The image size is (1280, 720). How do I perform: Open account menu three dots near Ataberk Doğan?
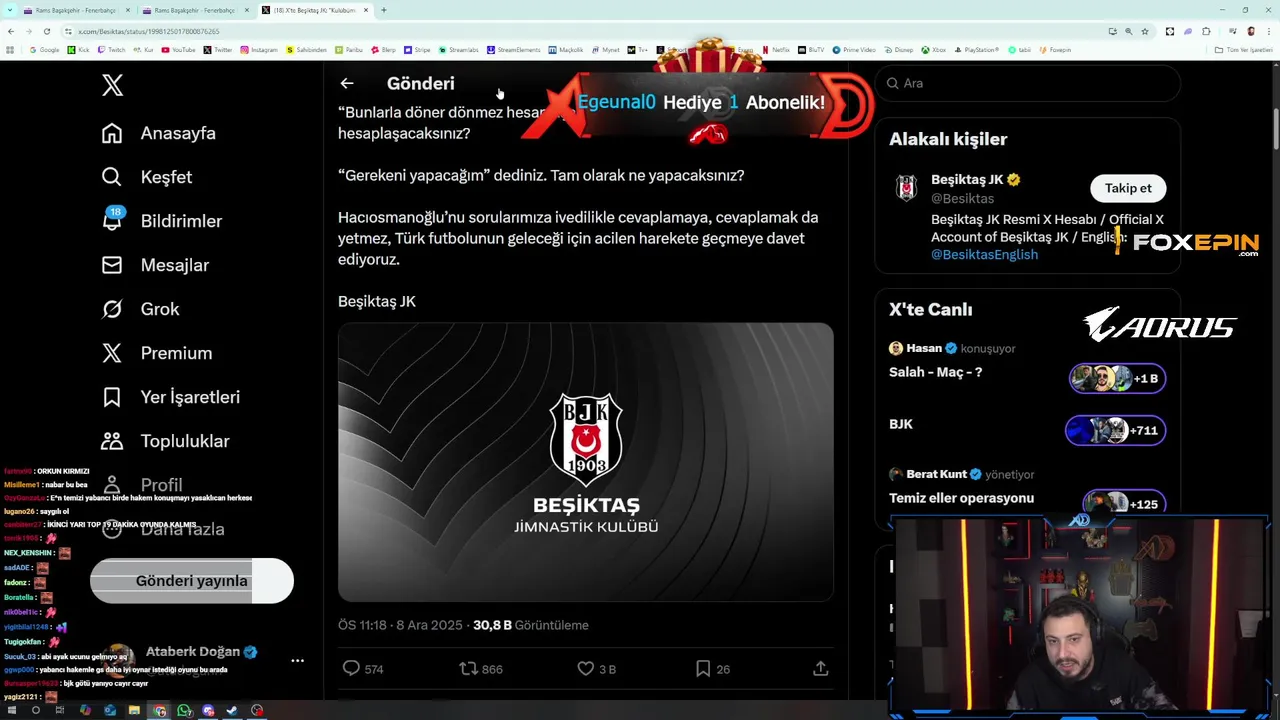(x=297, y=661)
